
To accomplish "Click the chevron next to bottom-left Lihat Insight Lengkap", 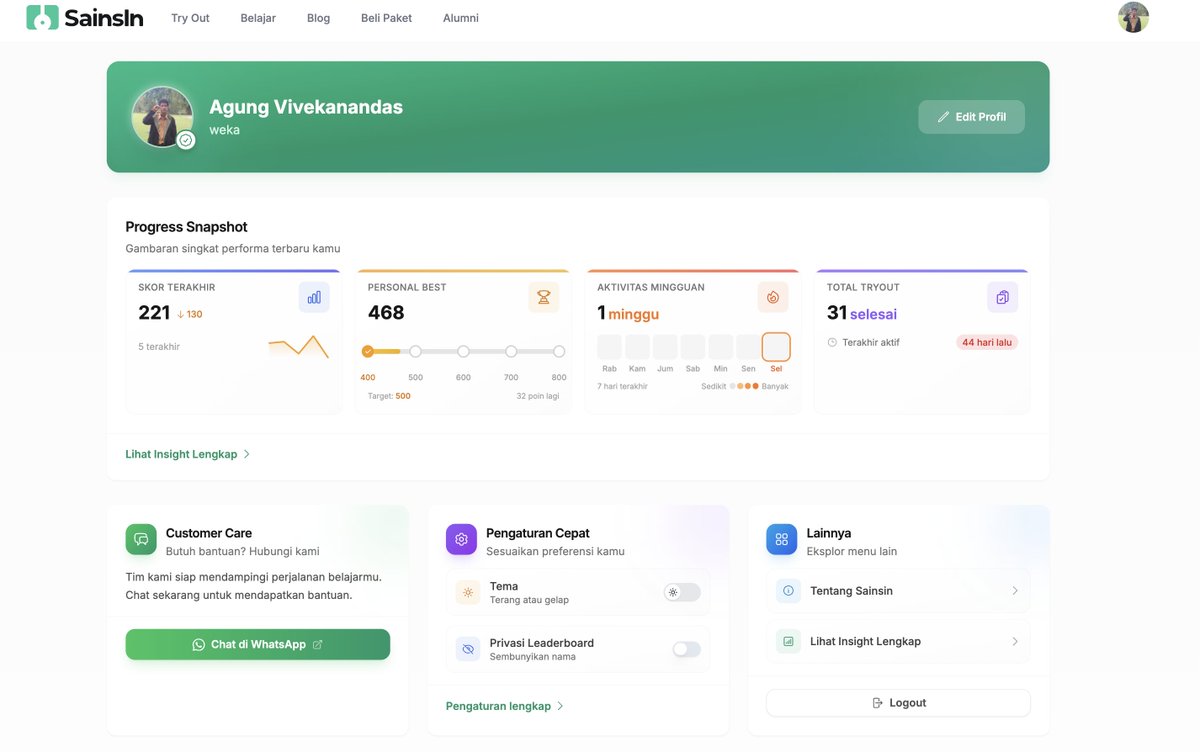I will point(247,454).
